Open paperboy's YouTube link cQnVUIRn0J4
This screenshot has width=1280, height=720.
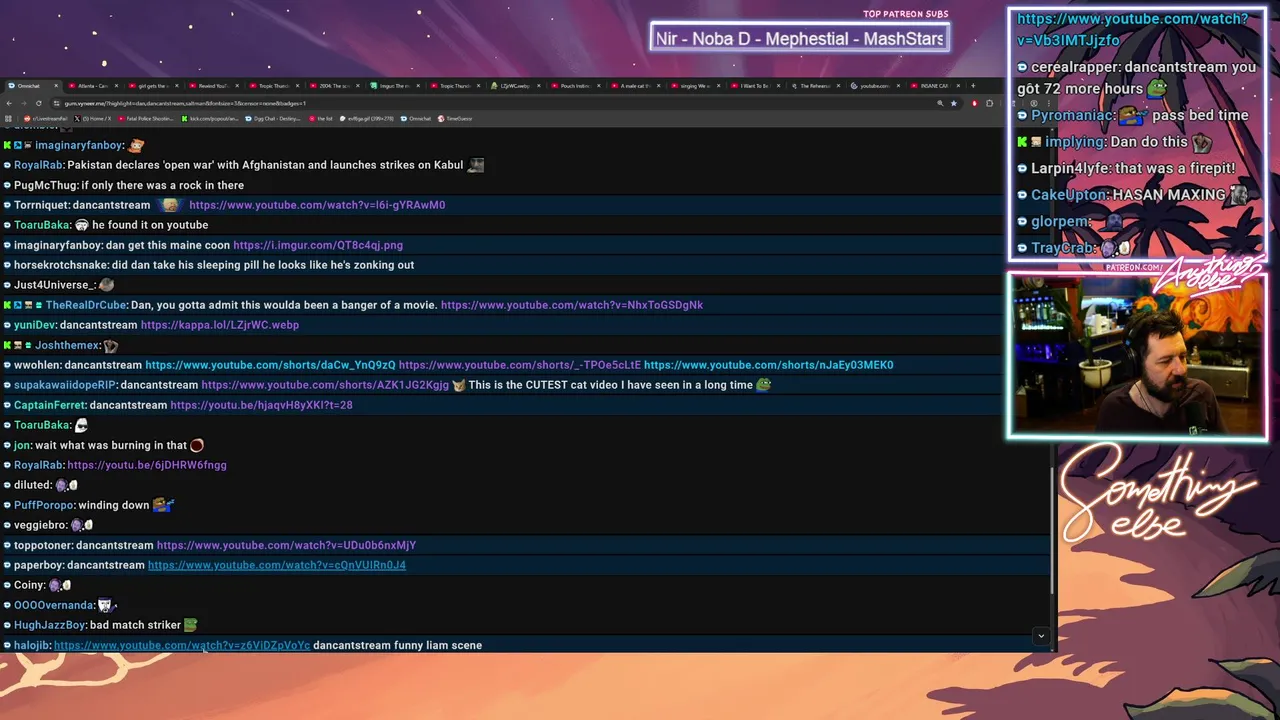point(277,565)
